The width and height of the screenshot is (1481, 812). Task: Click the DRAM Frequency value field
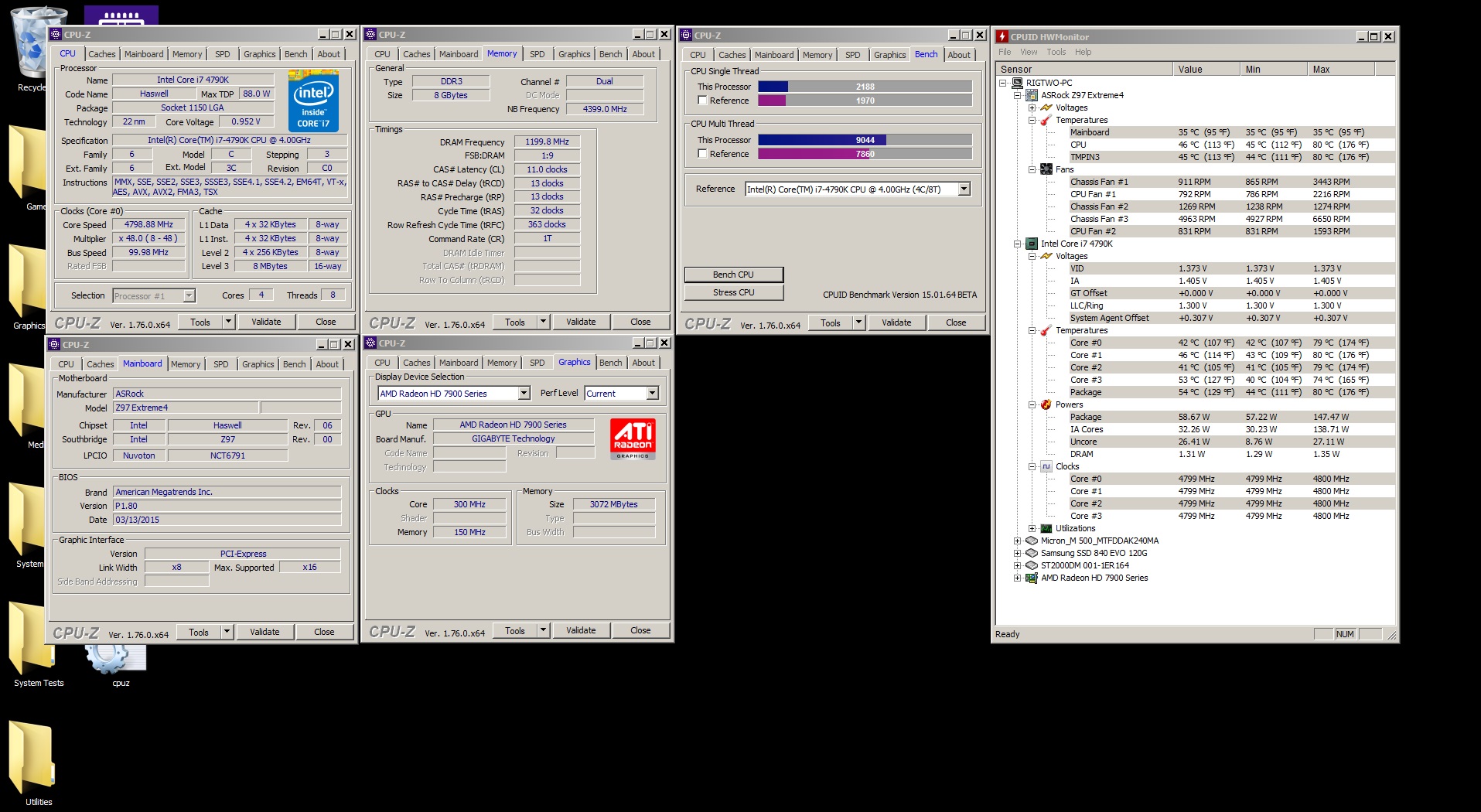[x=547, y=142]
